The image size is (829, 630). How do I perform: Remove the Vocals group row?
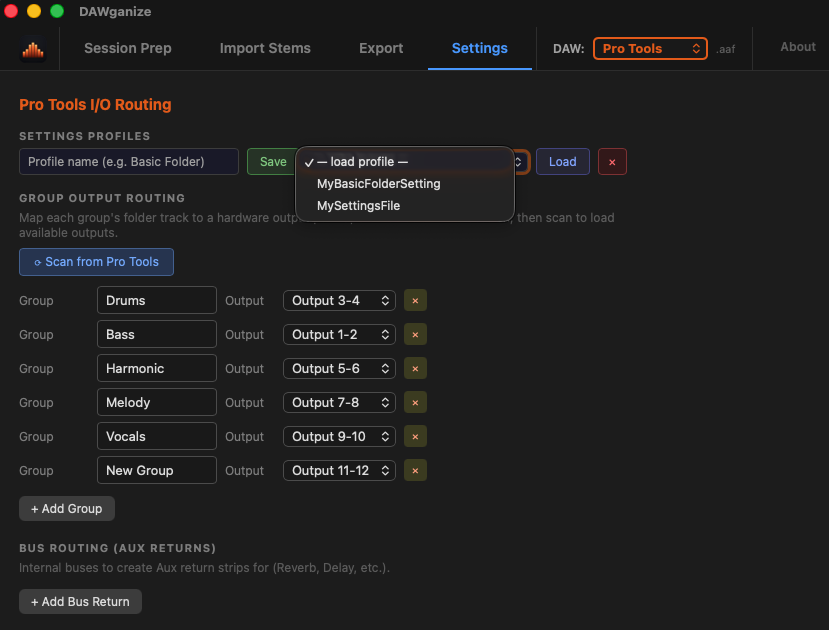tap(415, 436)
